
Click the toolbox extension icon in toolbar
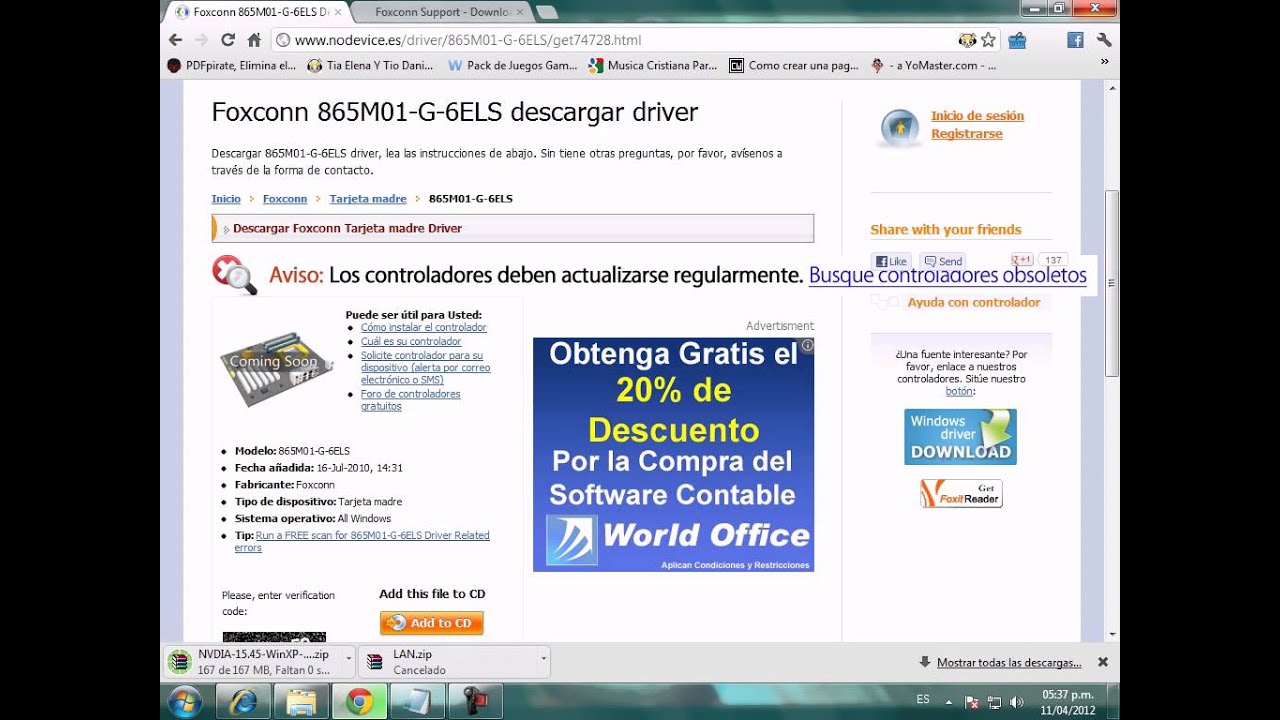point(1017,40)
